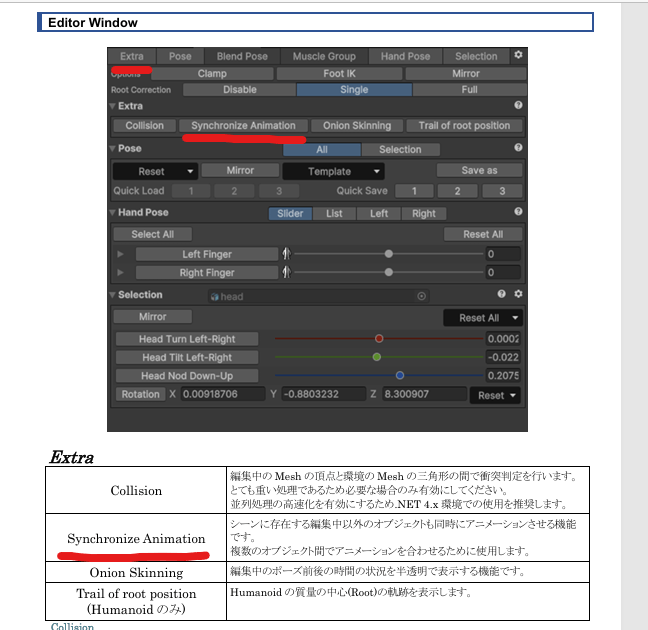This screenshot has width=648, height=630.
Task: Toggle the Selection tab button at top
Action: 476,56
